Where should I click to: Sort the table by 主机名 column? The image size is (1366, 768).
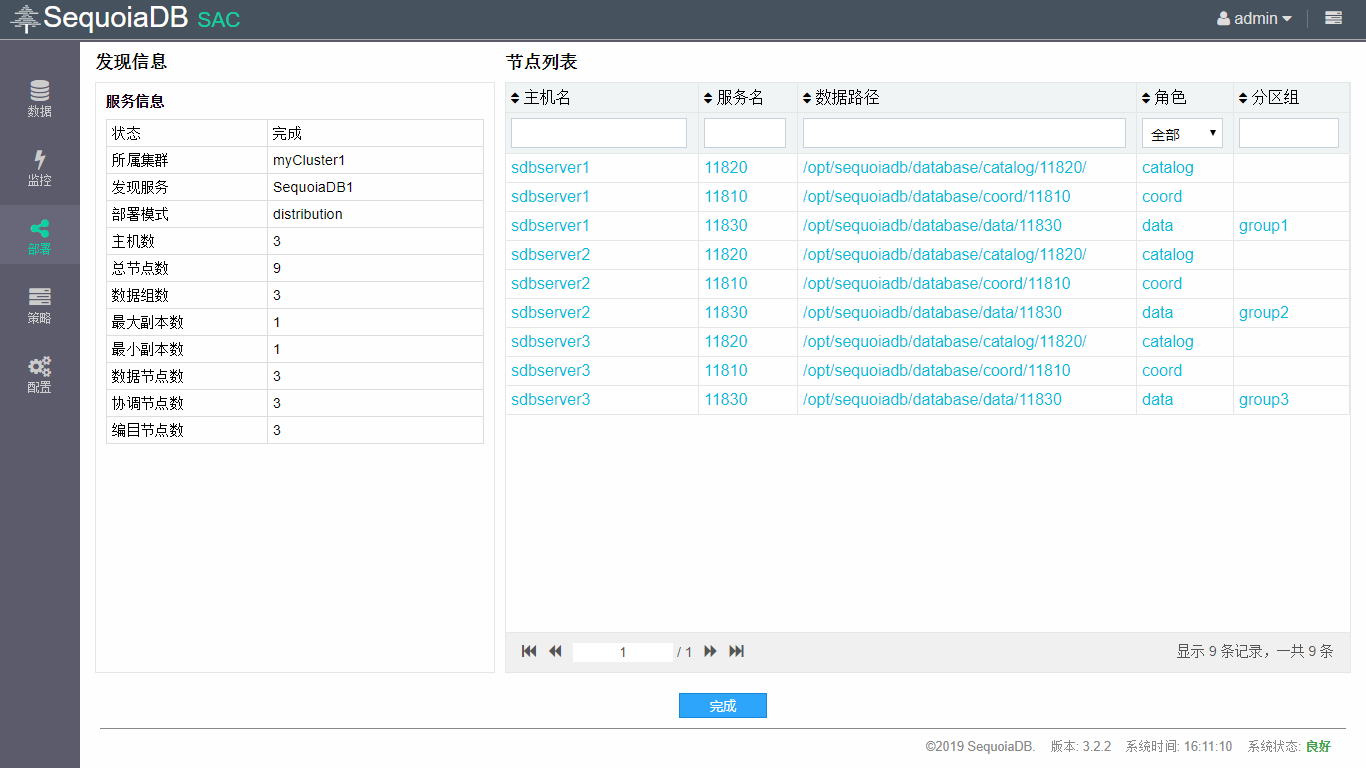point(541,97)
